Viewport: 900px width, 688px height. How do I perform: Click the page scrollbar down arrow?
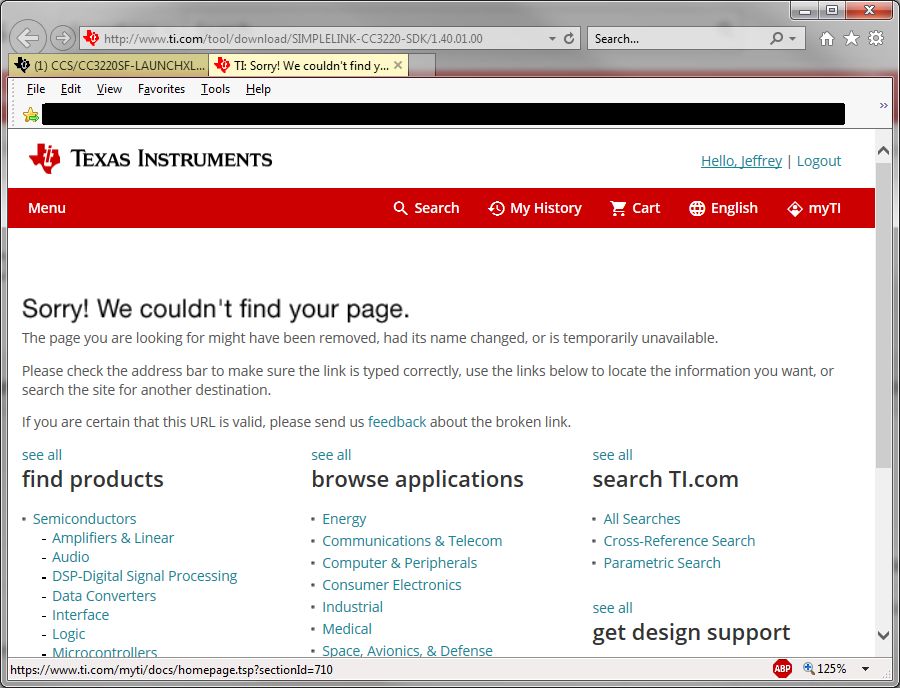point(884,635)
